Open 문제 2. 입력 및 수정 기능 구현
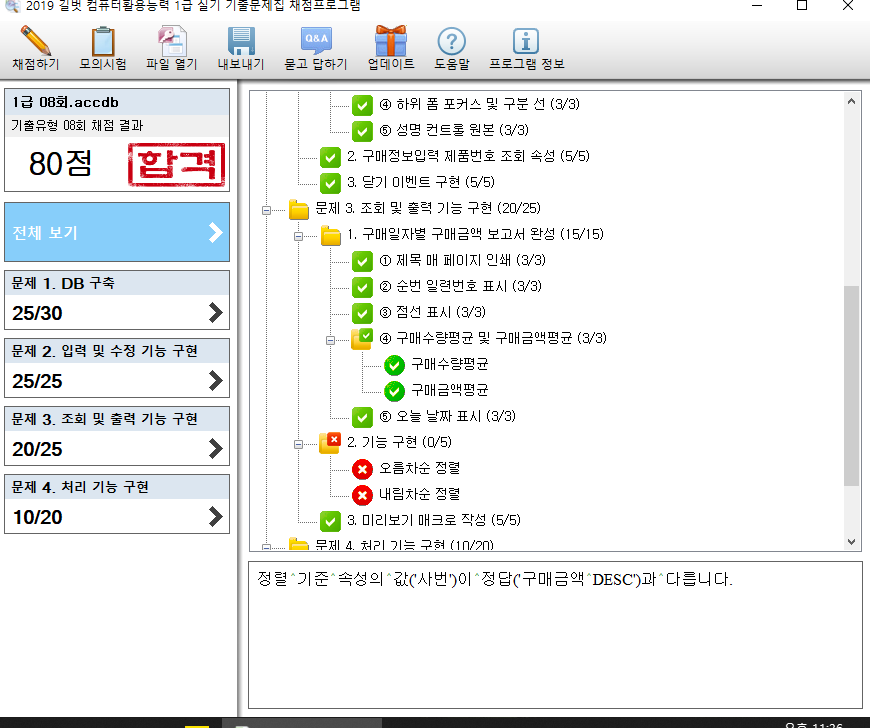Image resolution: width=870 pixels, height=728 pixels. pos(117,368)
